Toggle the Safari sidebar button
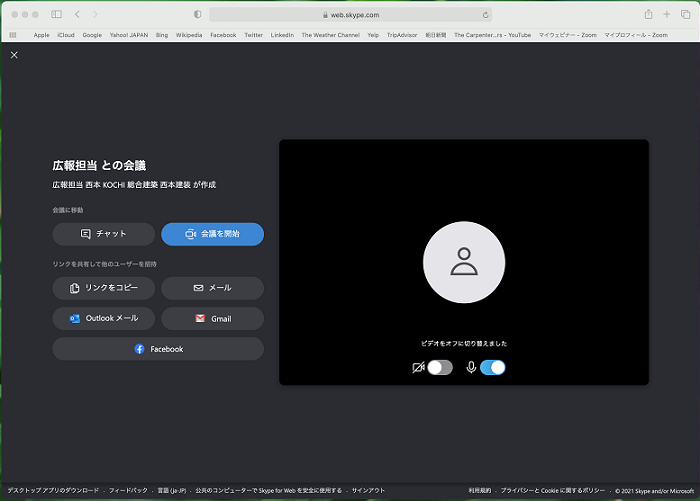 pos(56,14)
